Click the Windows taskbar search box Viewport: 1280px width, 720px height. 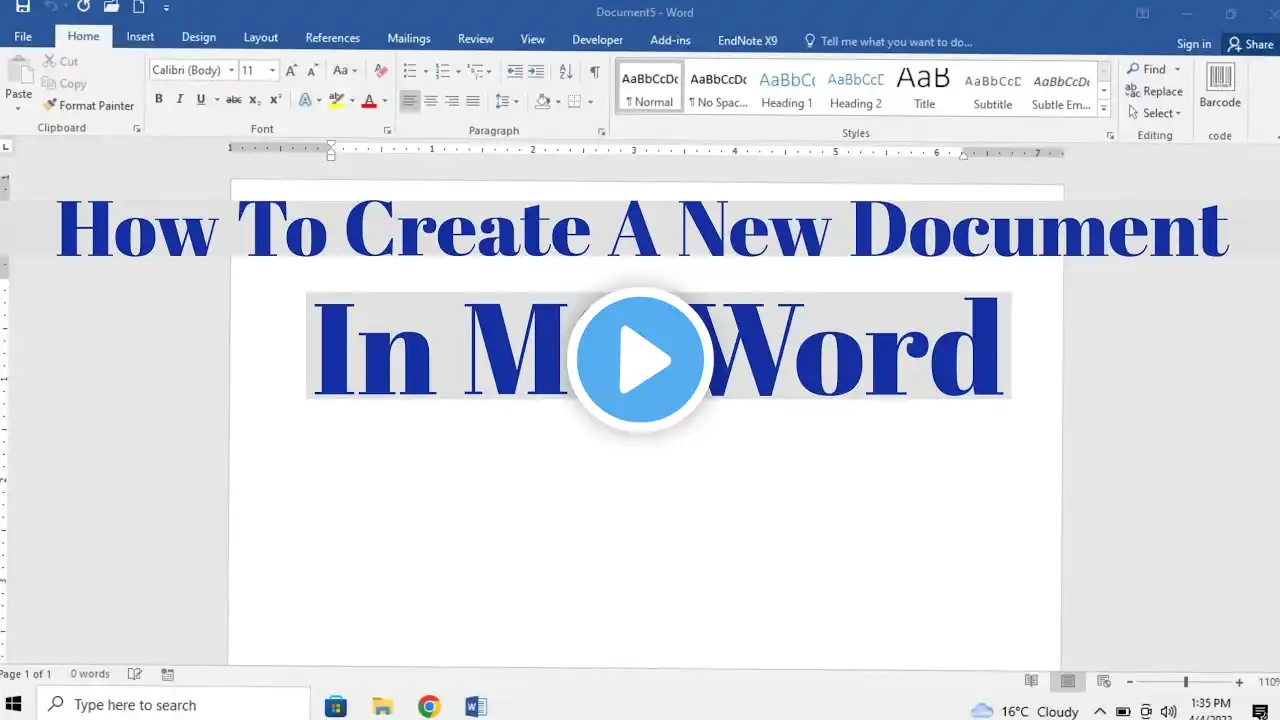[x=175, y=705]
